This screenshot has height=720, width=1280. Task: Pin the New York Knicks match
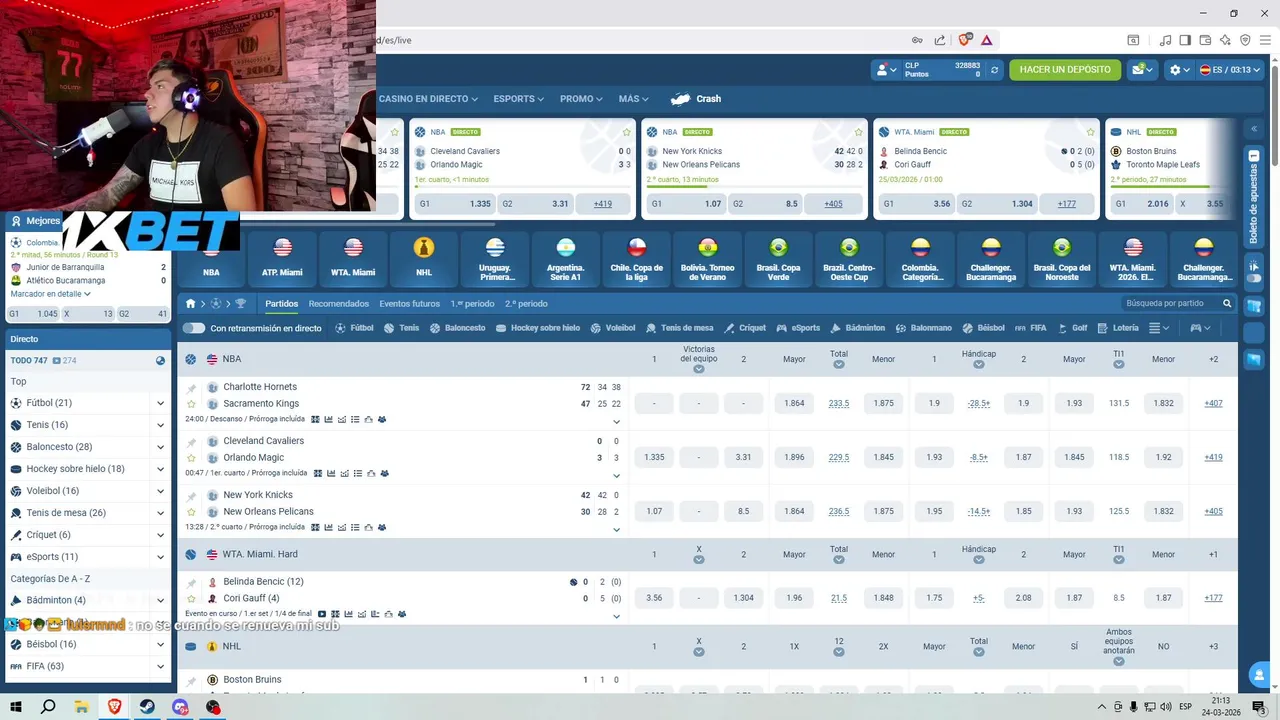coord(191,495)
